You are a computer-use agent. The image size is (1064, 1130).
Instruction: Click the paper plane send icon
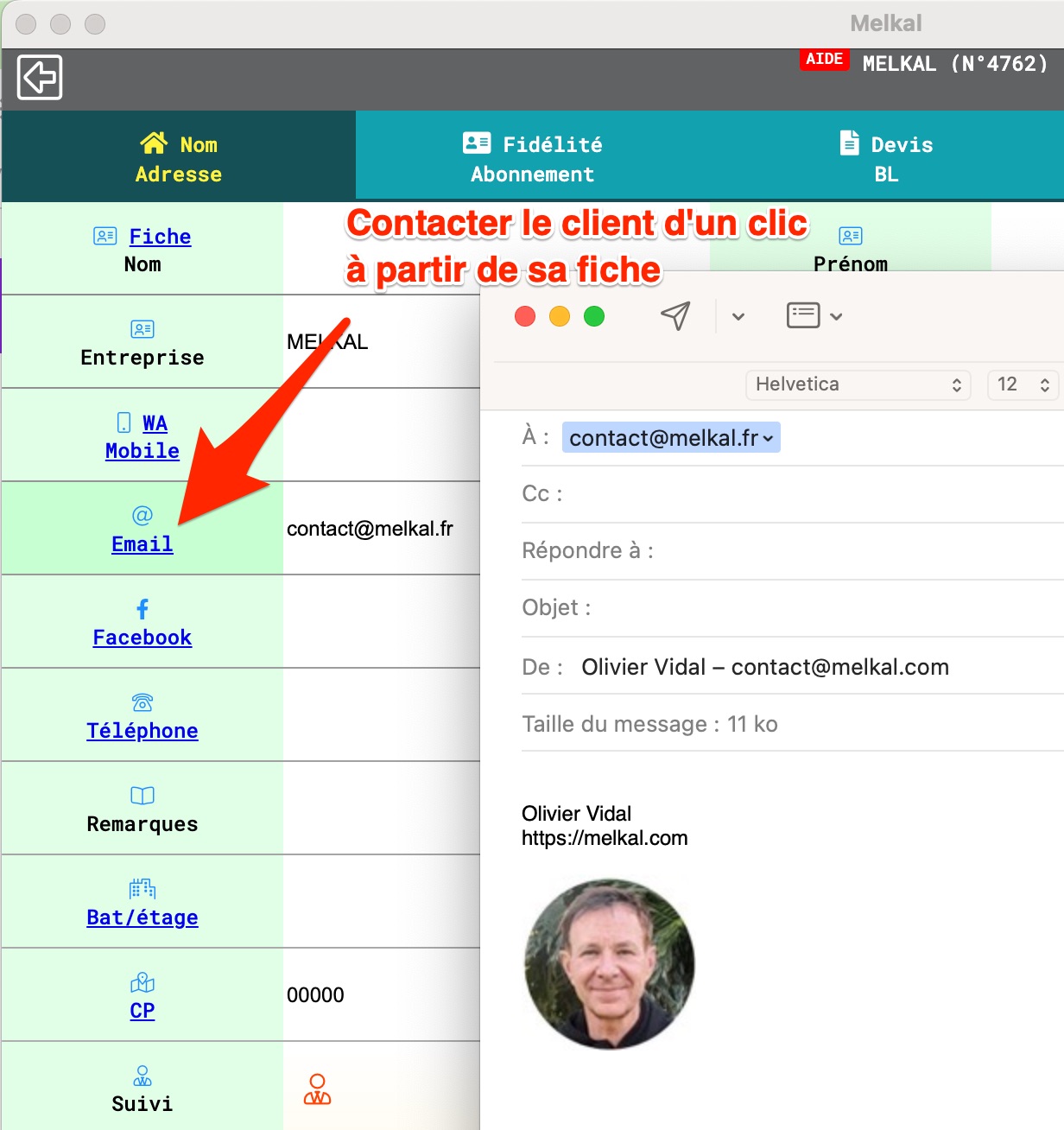675,316
